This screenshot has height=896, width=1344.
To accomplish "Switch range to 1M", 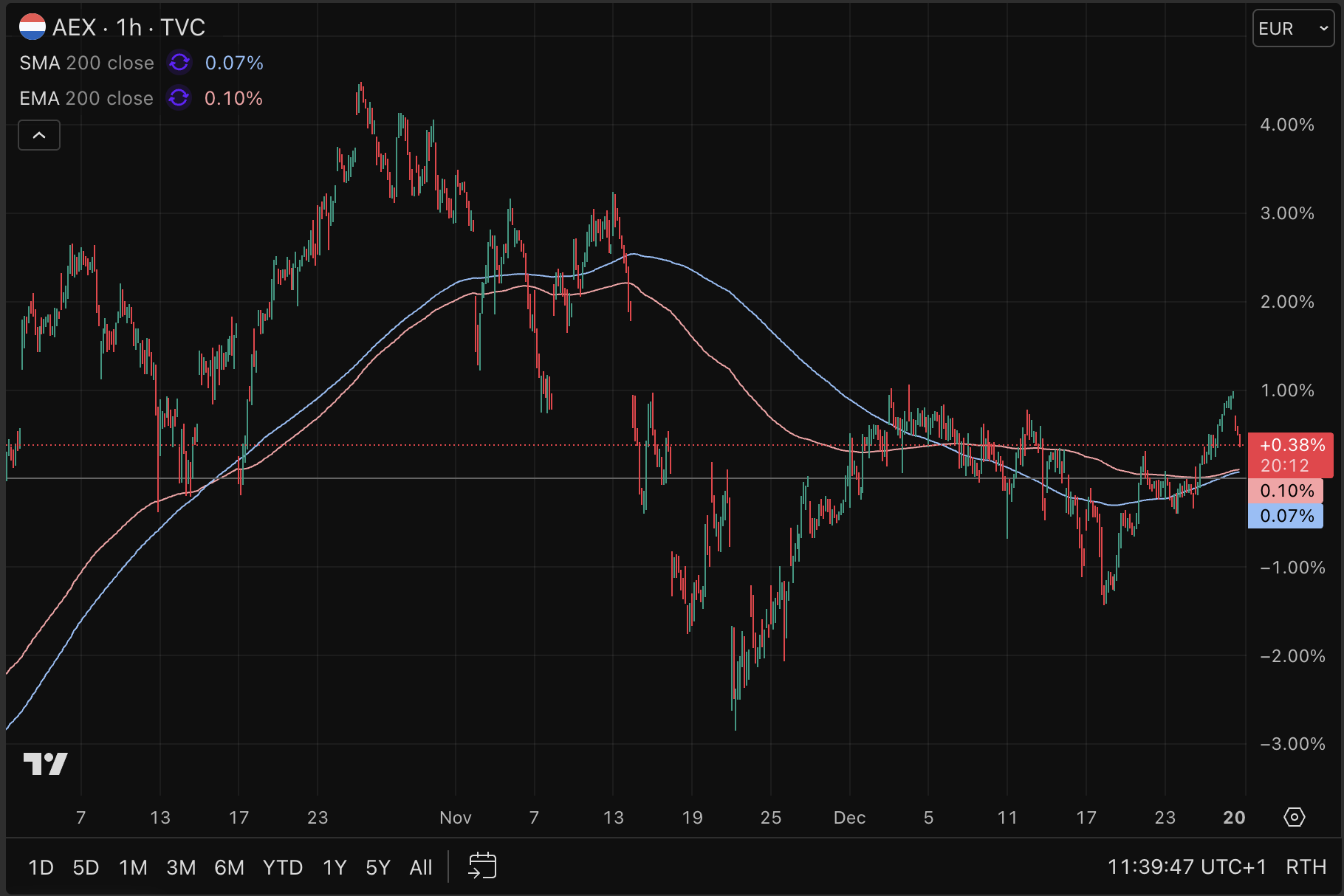I will point(133,867).
